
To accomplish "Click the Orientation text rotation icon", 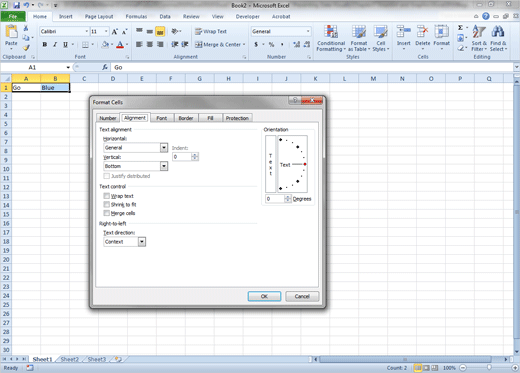I will coord(175,31).
